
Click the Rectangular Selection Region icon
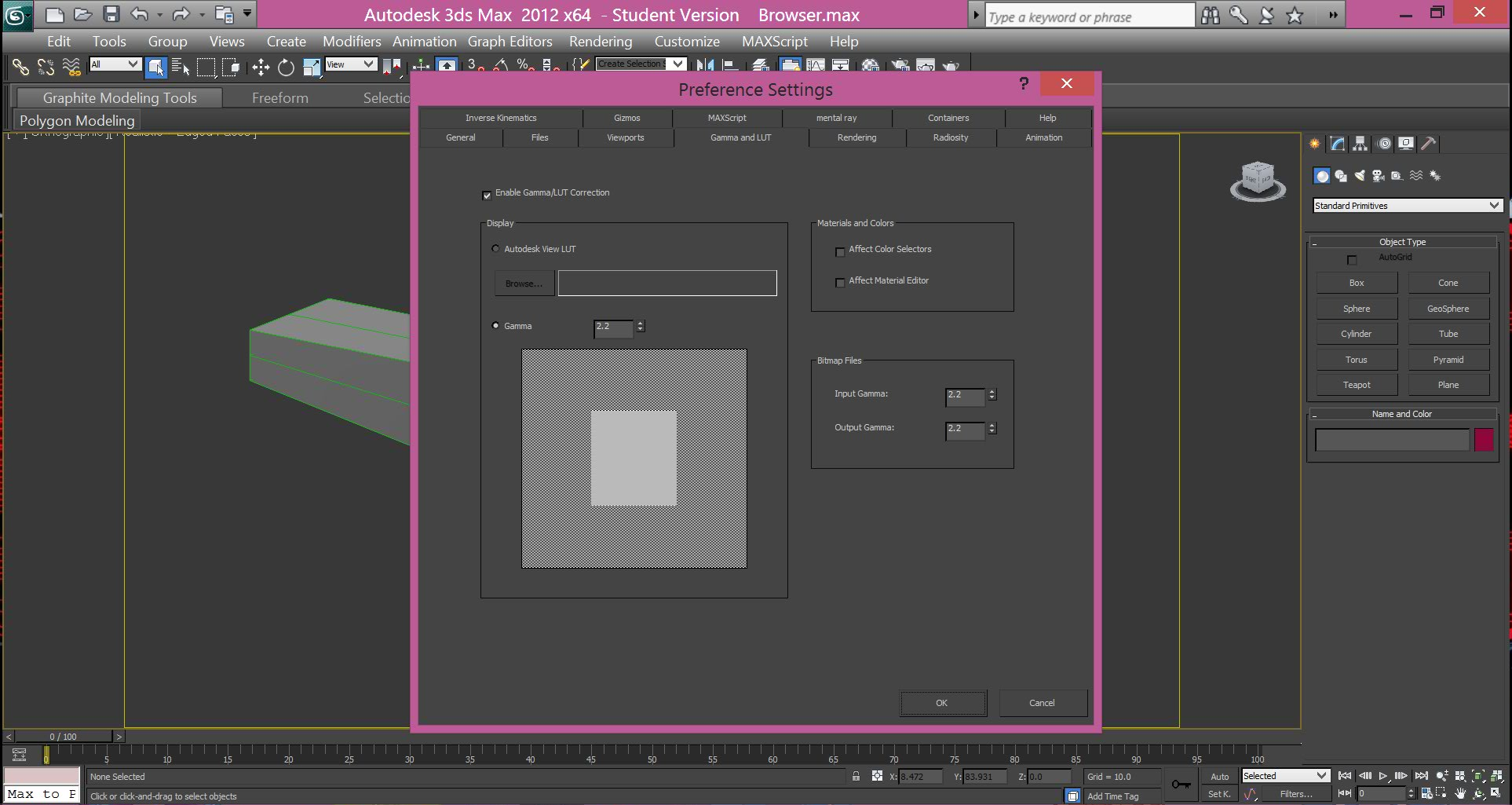pos(206,68)
